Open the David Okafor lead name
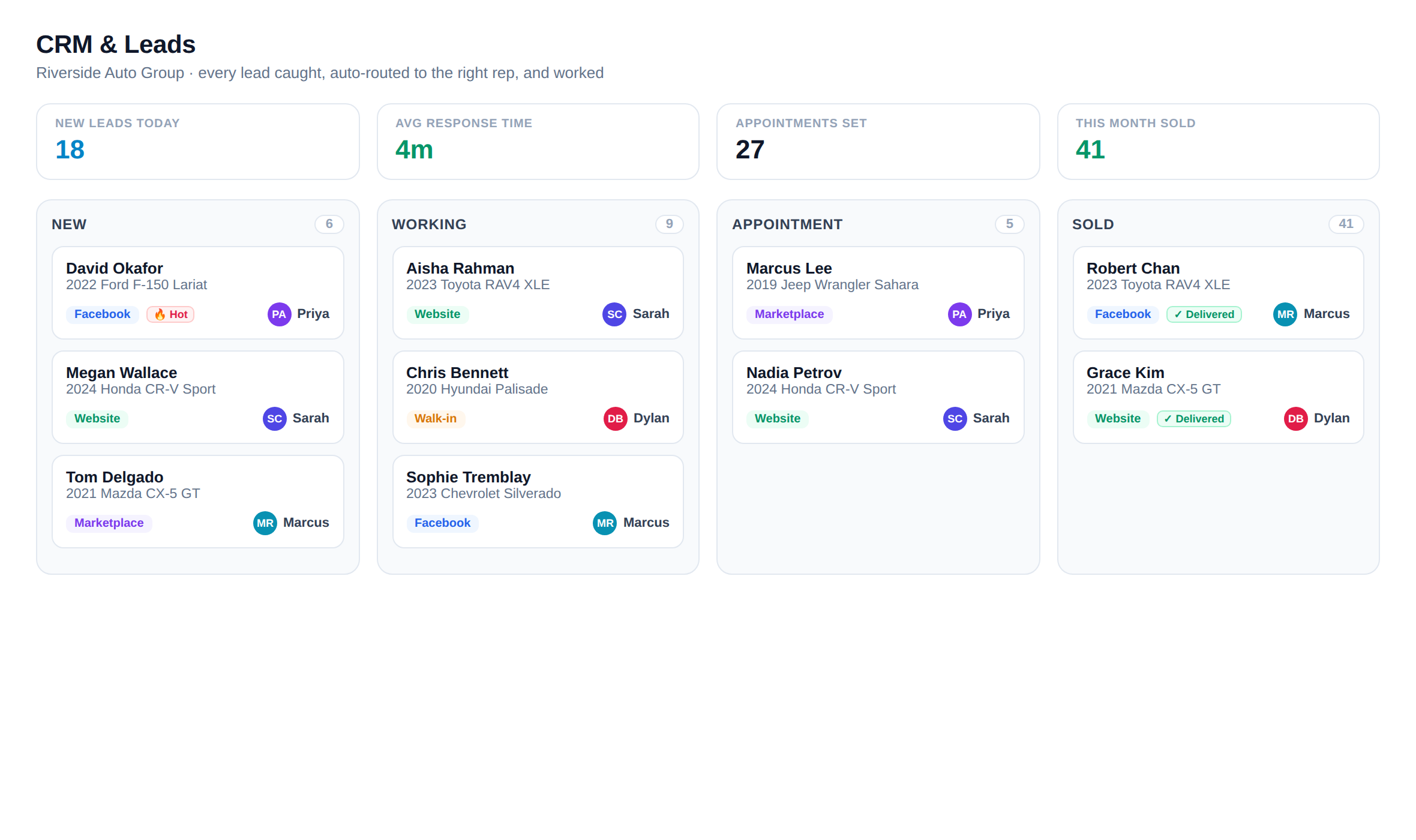This screenshot has width=1416, height=840. 114,268
